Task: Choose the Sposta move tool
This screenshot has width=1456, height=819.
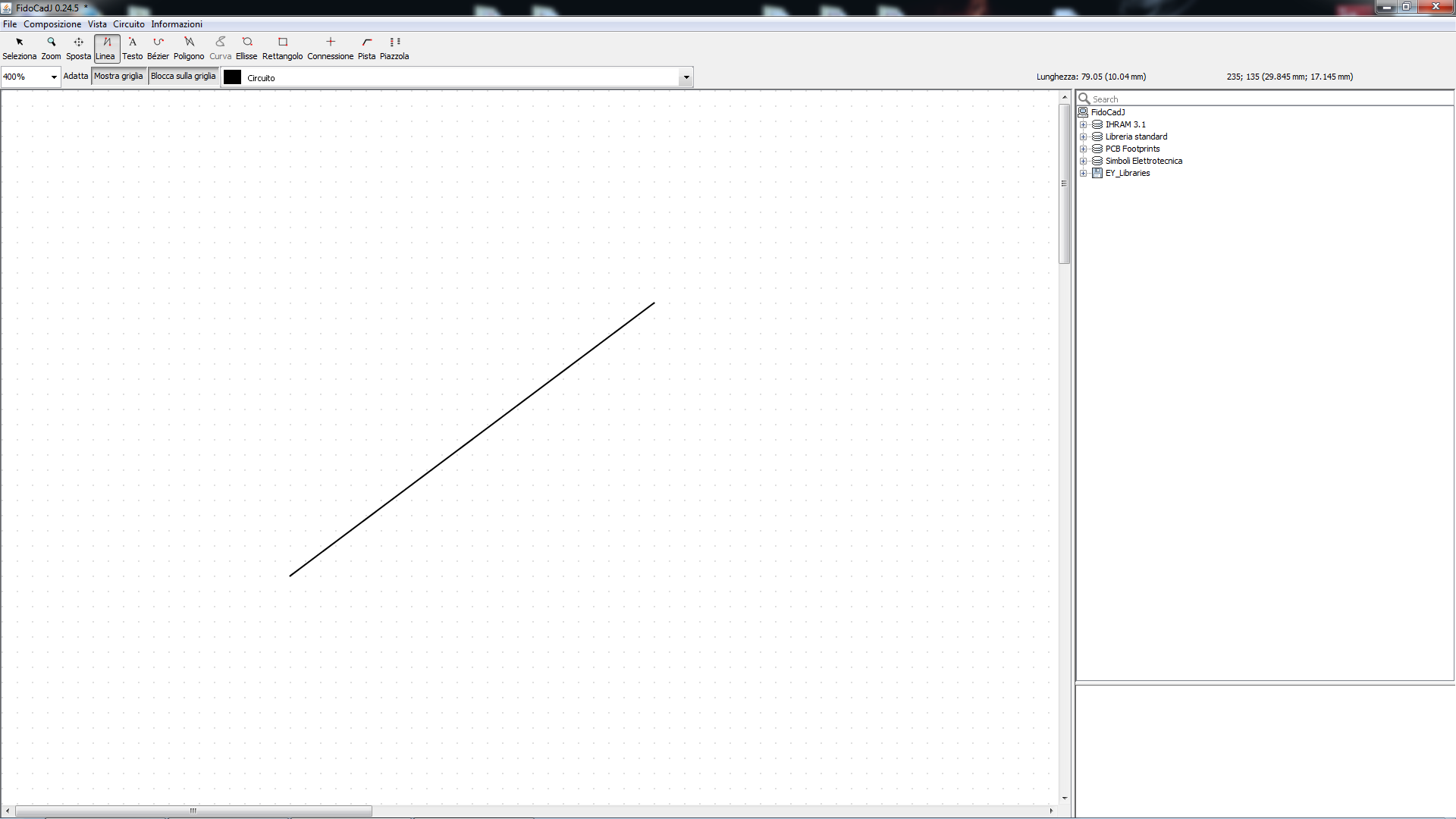Action: [x=78, y=48]
